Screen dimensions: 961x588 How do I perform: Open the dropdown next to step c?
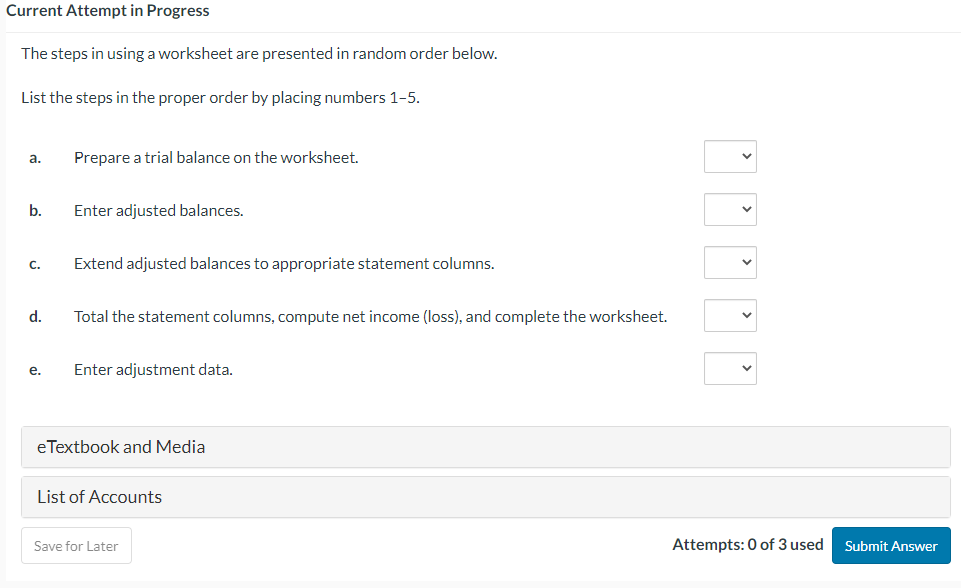pos(729,262)
